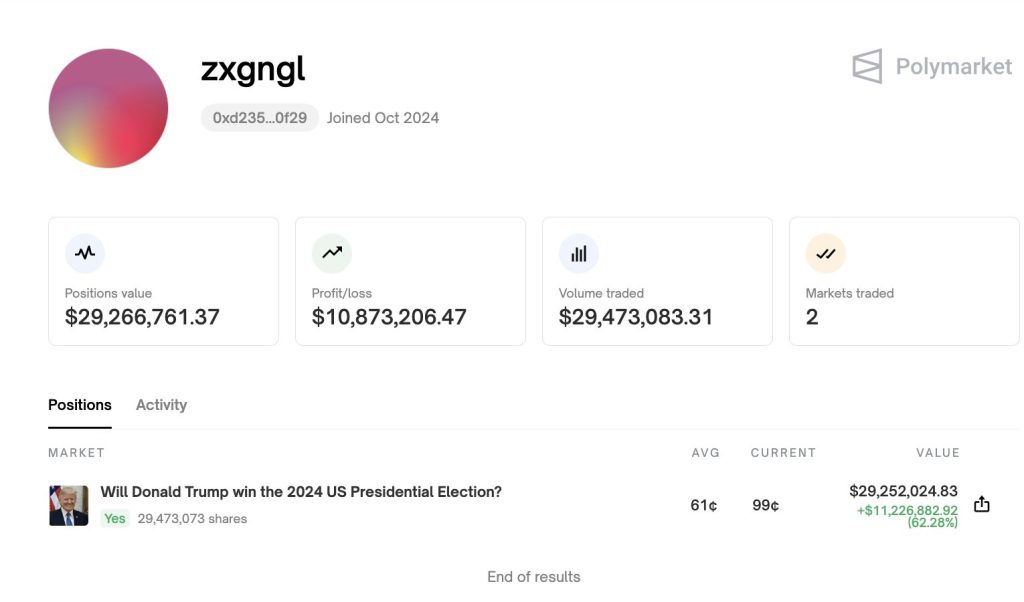Click the Markets traded double checkmark icon

(825, 252)
